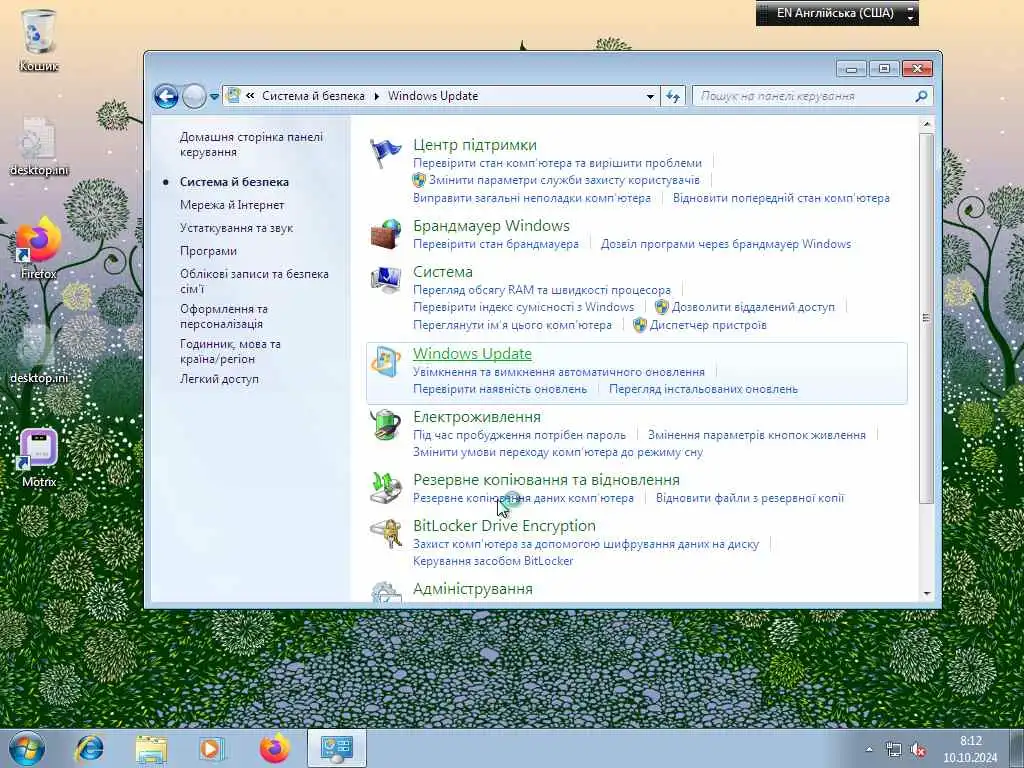Click shield icon beside Змінити параметри служби захисту
This screenshot has width=1024, height=768.
coord(419,180)
